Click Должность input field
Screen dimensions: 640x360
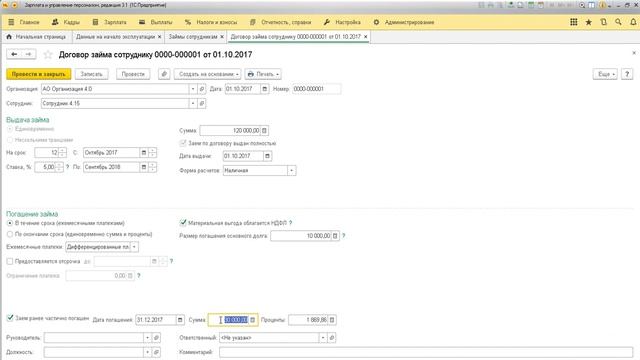coord(93,352)
